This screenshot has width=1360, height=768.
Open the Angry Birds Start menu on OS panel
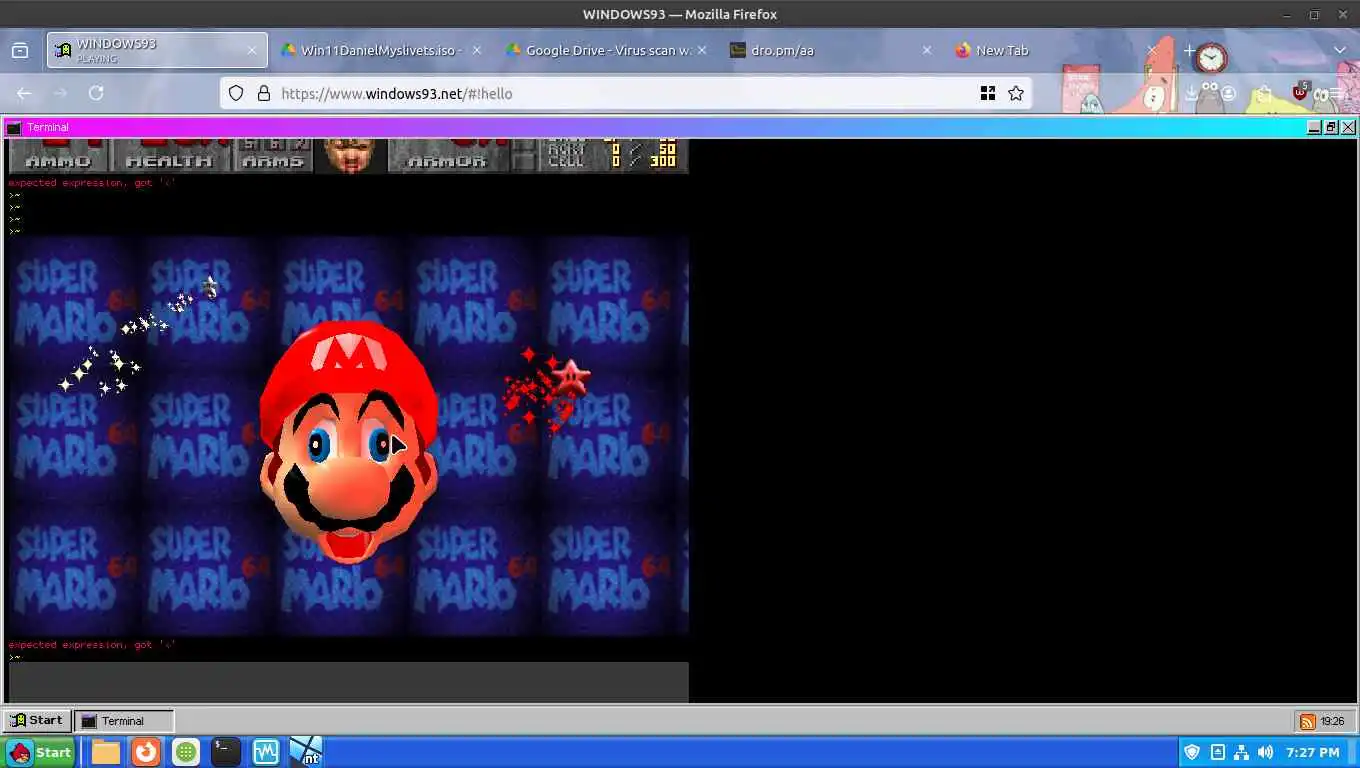point(40,752)
